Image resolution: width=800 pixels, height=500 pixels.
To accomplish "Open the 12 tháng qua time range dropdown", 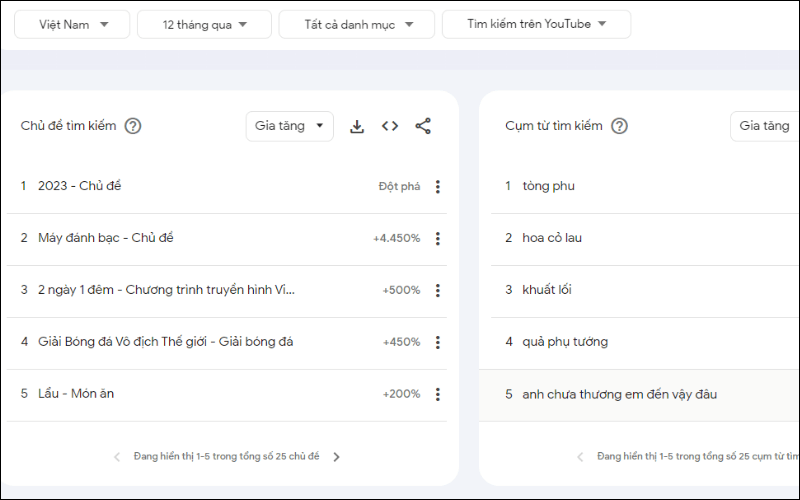I will 204,25.
